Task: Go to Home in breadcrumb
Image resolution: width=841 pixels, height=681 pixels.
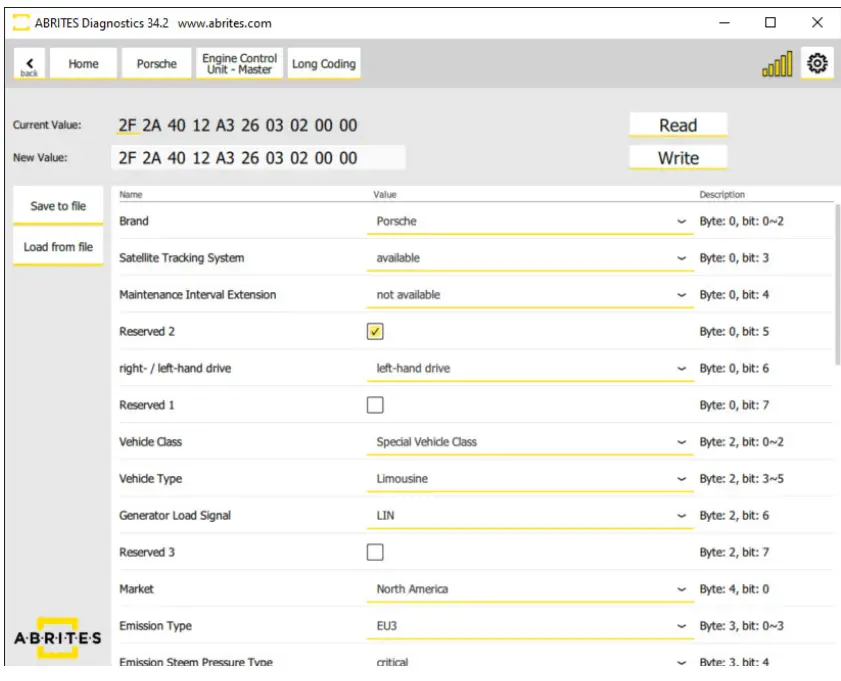Action: coord(83,64)
